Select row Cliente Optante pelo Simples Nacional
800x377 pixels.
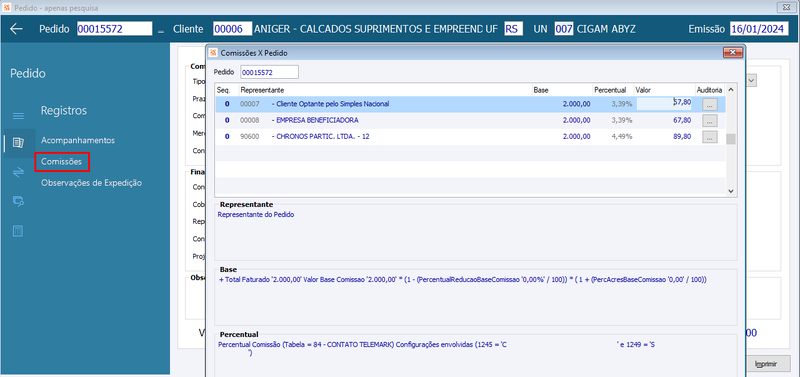pos(470,104)
